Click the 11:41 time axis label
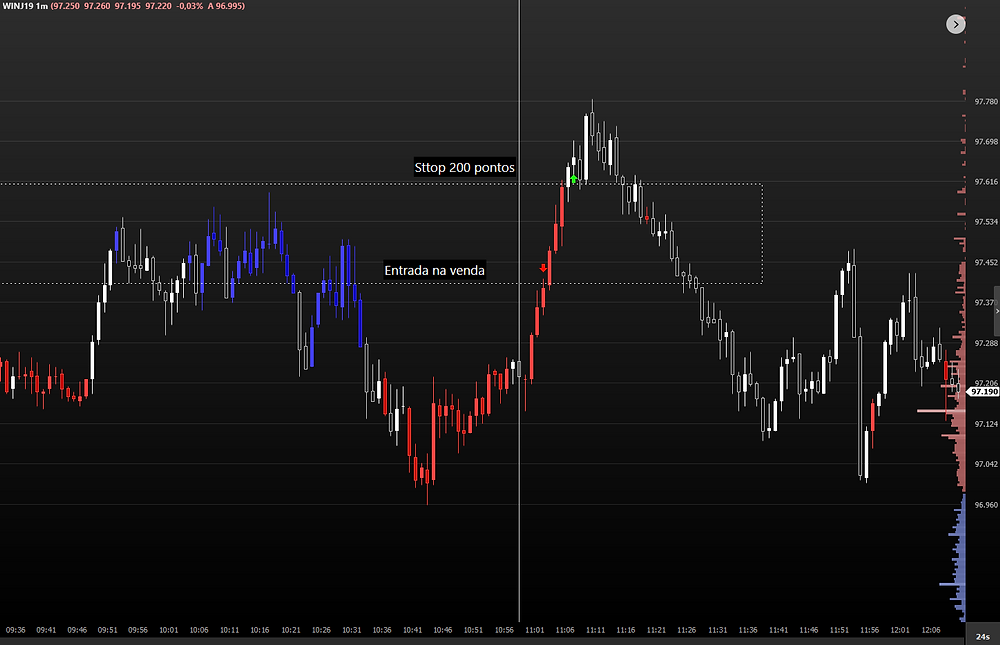1000x645 pixels. tap(778, 630)
